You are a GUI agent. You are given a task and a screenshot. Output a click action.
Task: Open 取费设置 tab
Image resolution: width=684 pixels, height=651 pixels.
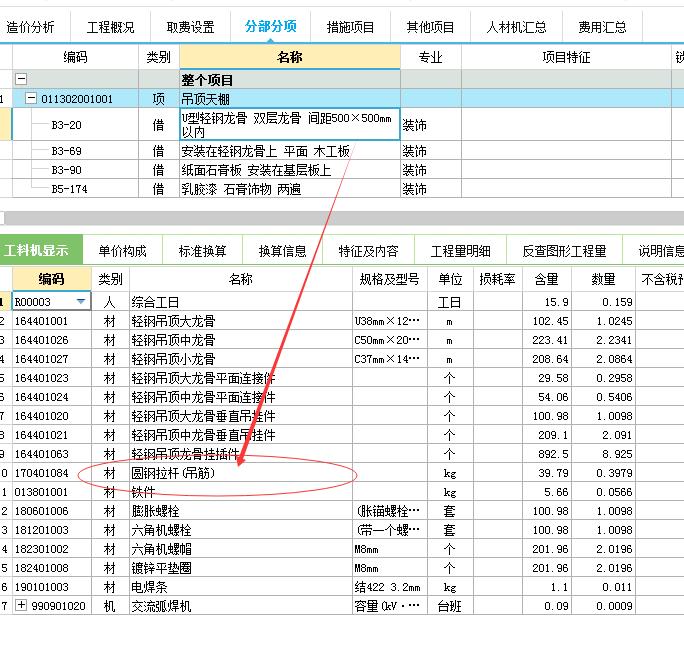coord(191,27)
